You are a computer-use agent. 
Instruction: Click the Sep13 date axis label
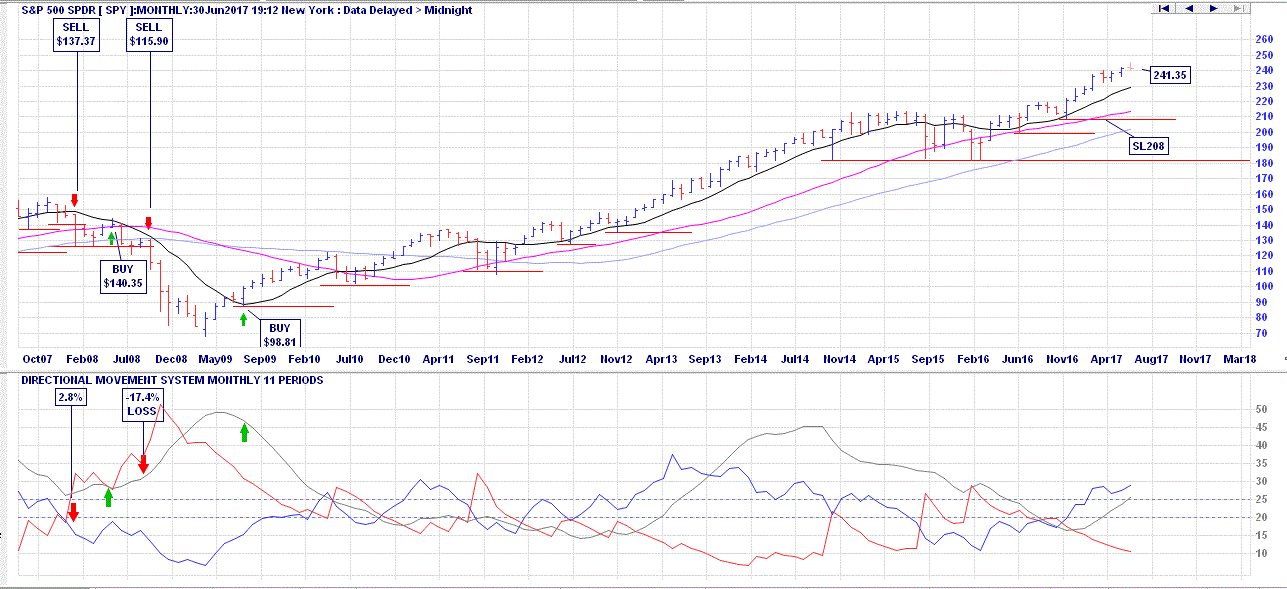705,358
